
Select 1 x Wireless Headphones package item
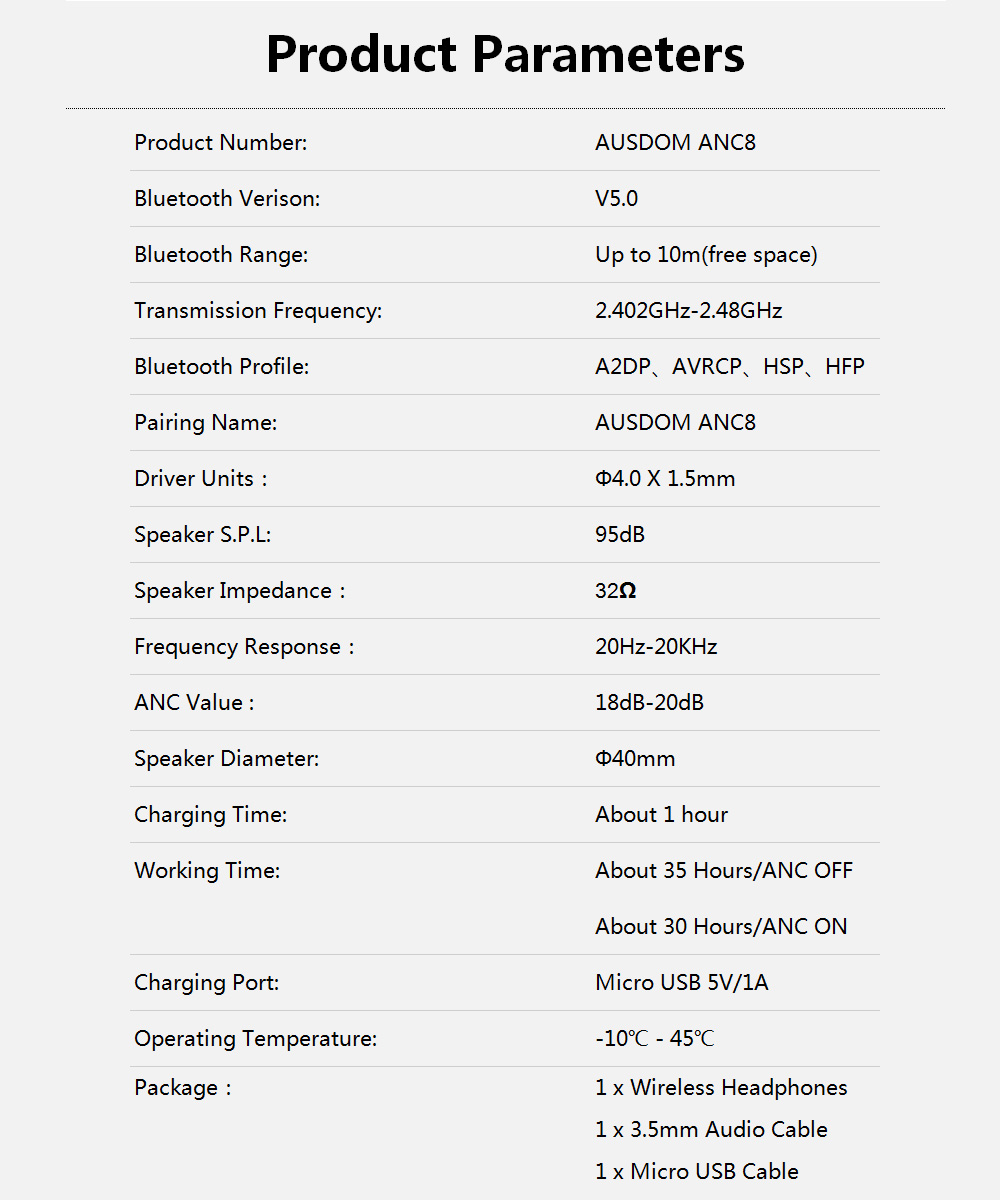pos(721,1088)
